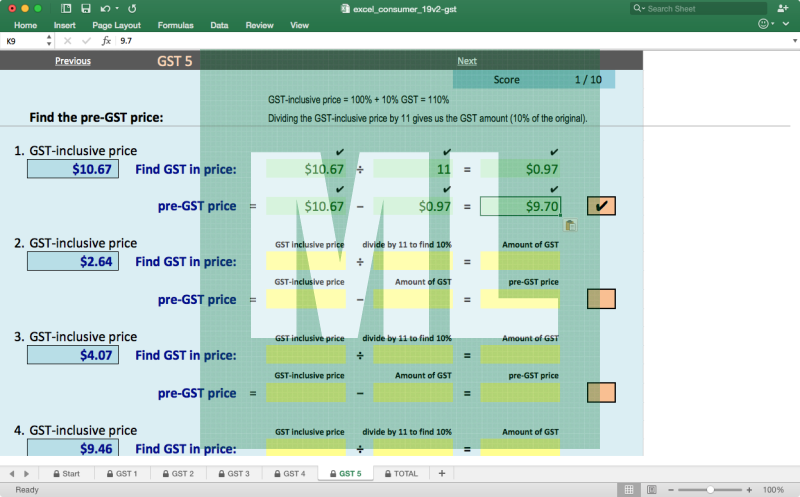Click the Next link

click(x=467, y=61)
